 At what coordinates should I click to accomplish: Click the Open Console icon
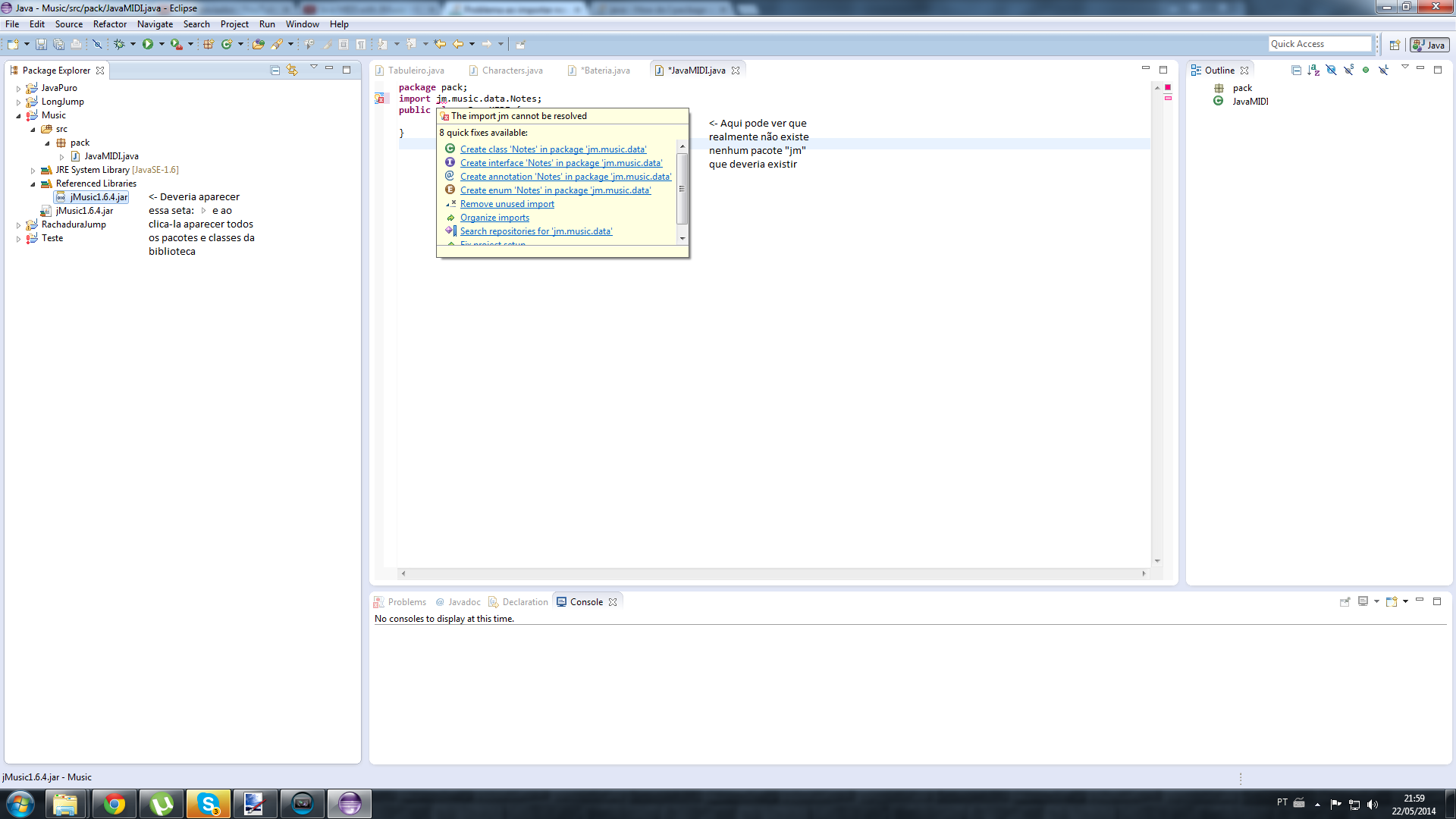1392,601
